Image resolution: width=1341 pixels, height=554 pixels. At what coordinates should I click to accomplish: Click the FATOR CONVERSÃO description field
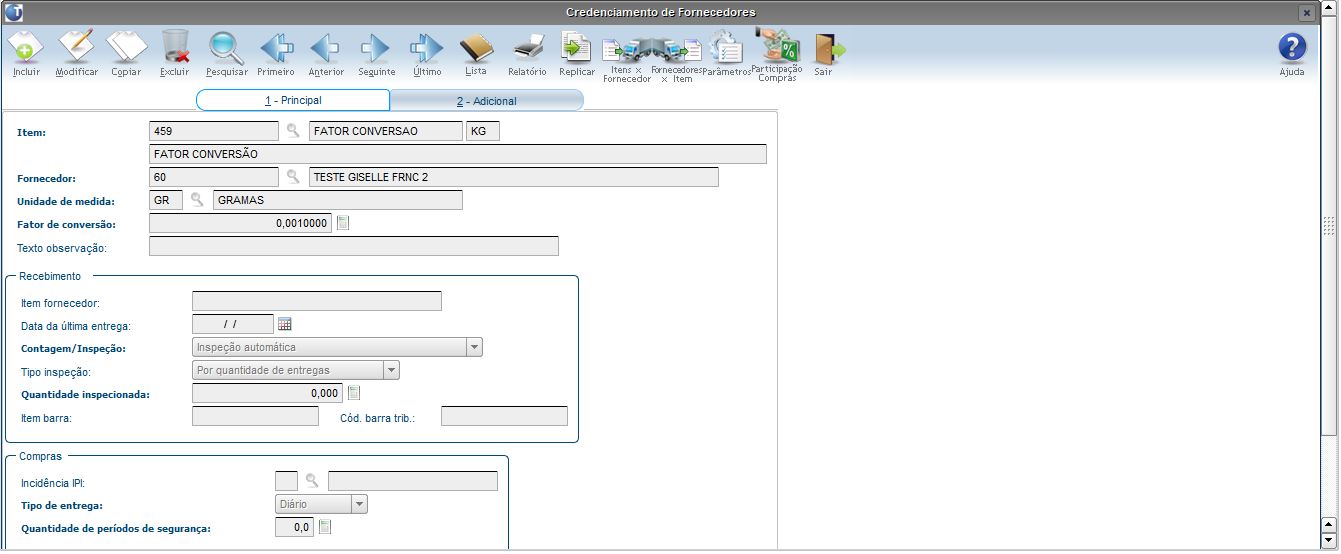[x=458, y=154]
